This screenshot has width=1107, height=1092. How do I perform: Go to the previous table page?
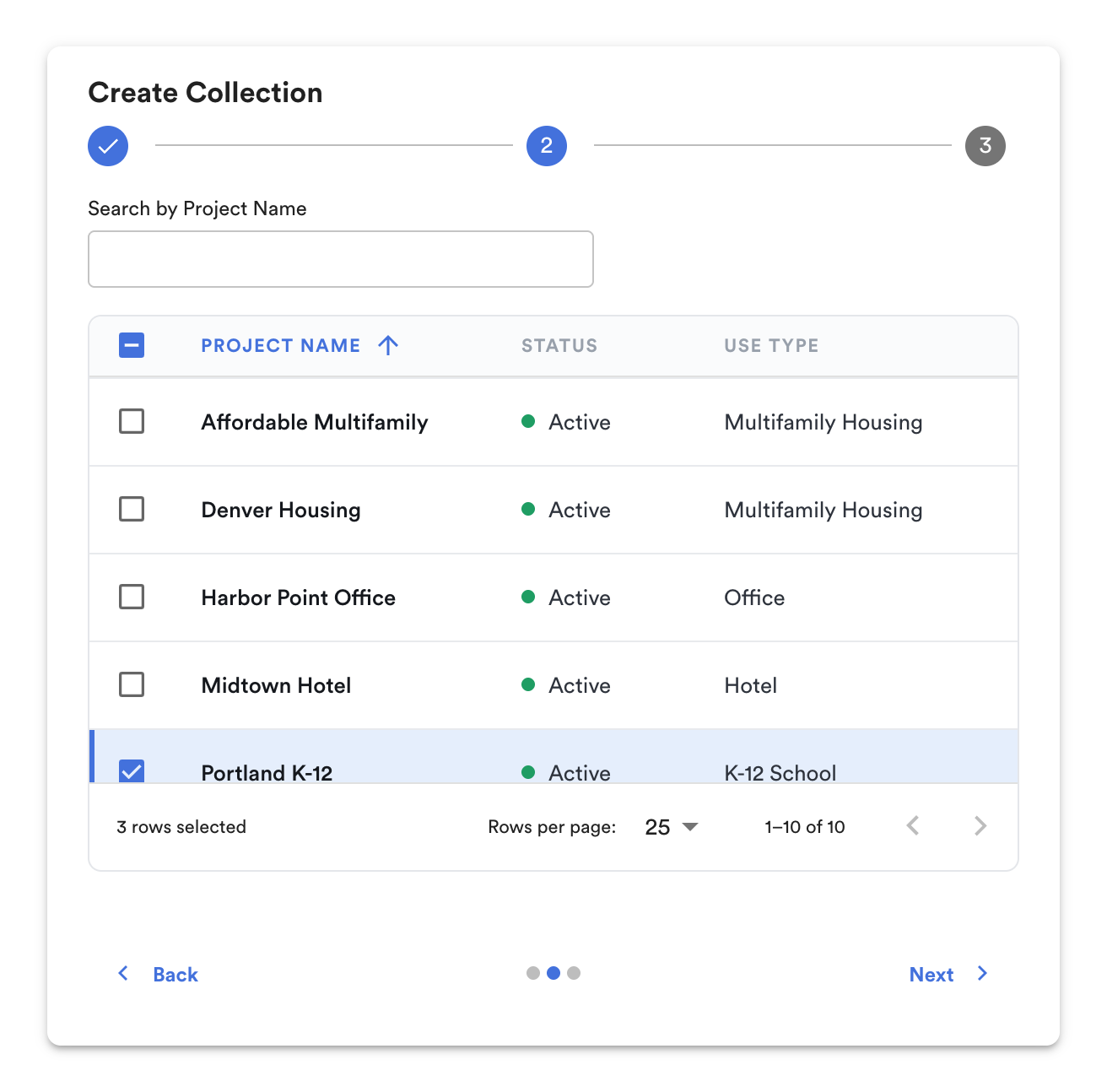[x=913, y=826]
